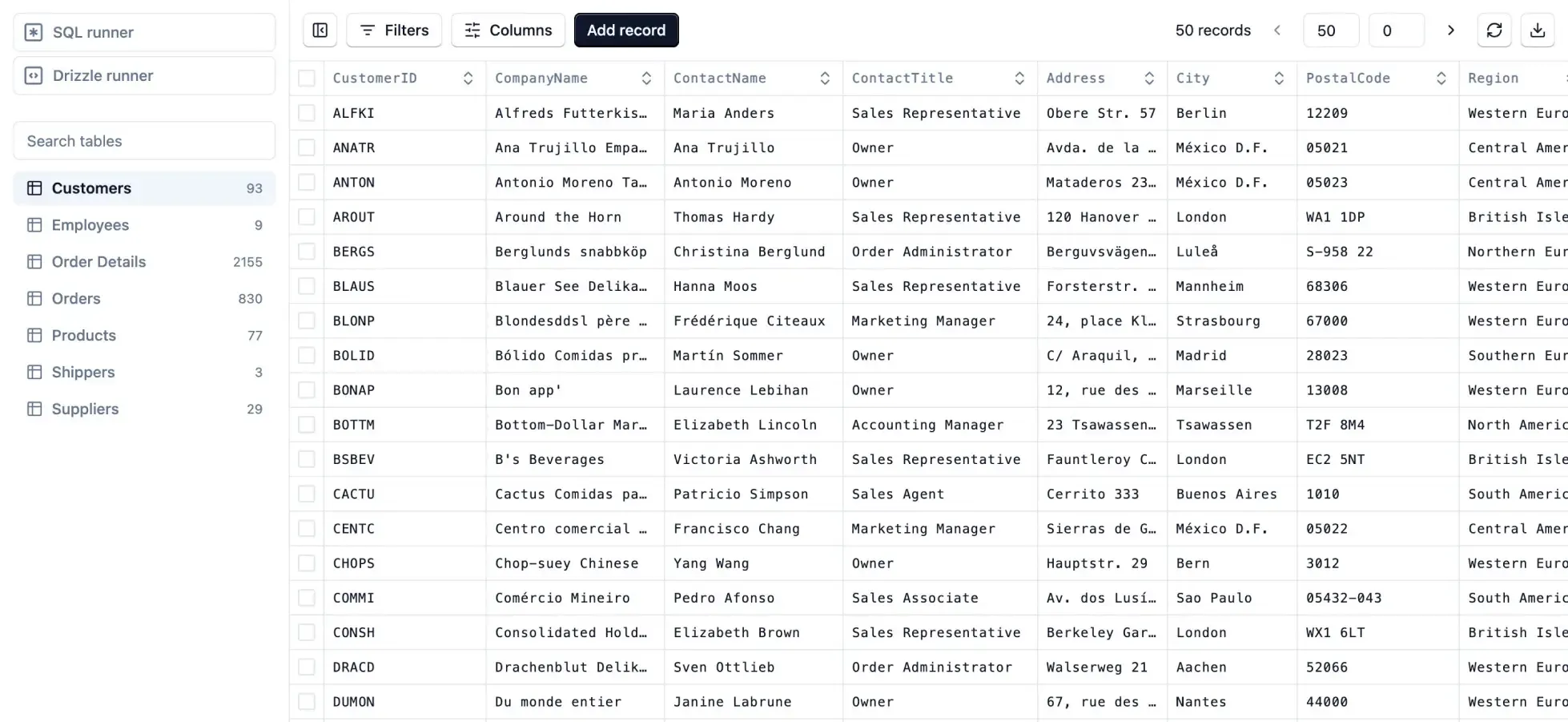Viewport: 1568px width, 722px height.
Task: Export records with the download icon
Action: 1538,30
